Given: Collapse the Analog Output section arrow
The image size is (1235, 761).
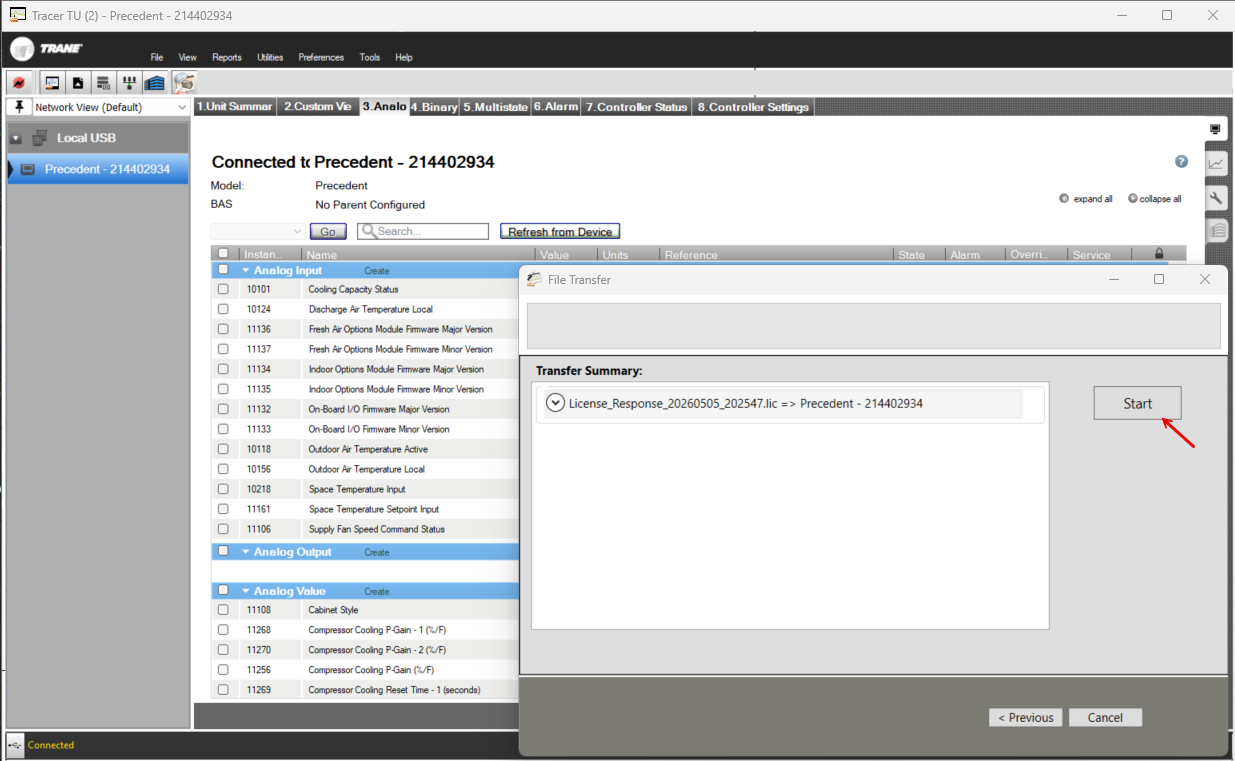Looking at the screenshot, I should point(246,552).
